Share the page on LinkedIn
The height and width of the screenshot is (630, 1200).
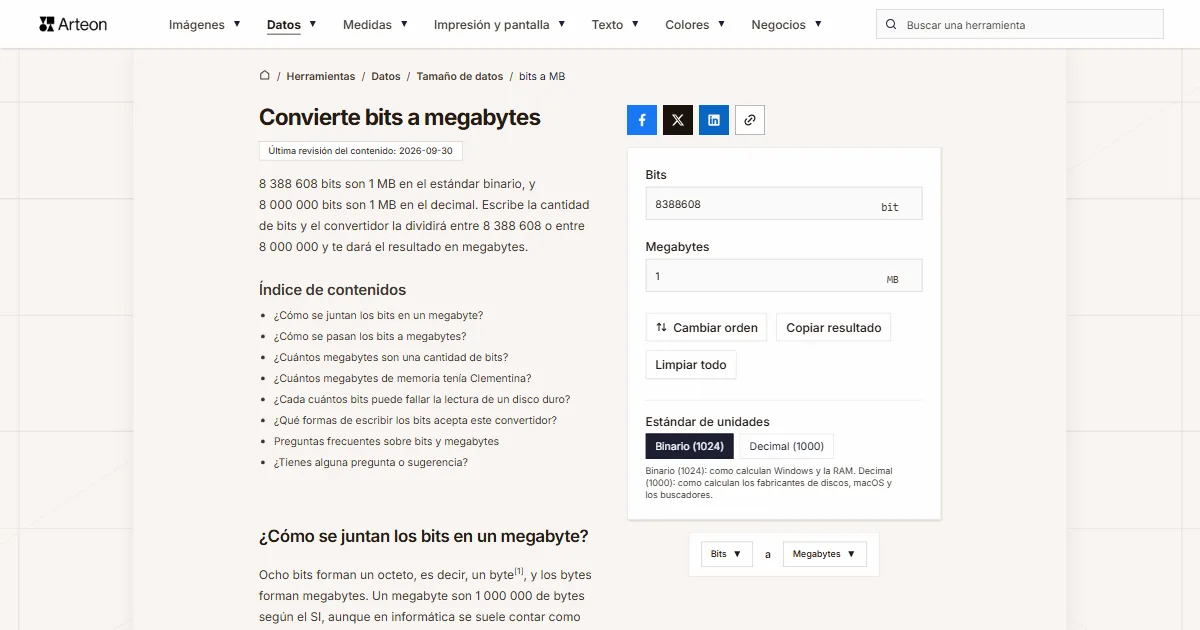(x=714, y=120)
